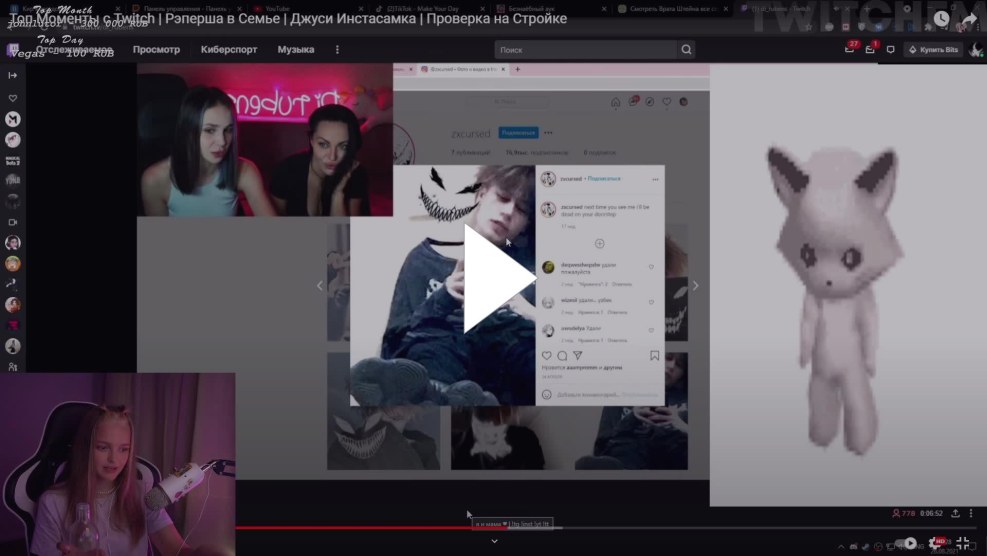Screen dimensions: 987x556
Task: Open the Отслеживаемое tab in Twitch navigation
Action: (x=74, y=49)
